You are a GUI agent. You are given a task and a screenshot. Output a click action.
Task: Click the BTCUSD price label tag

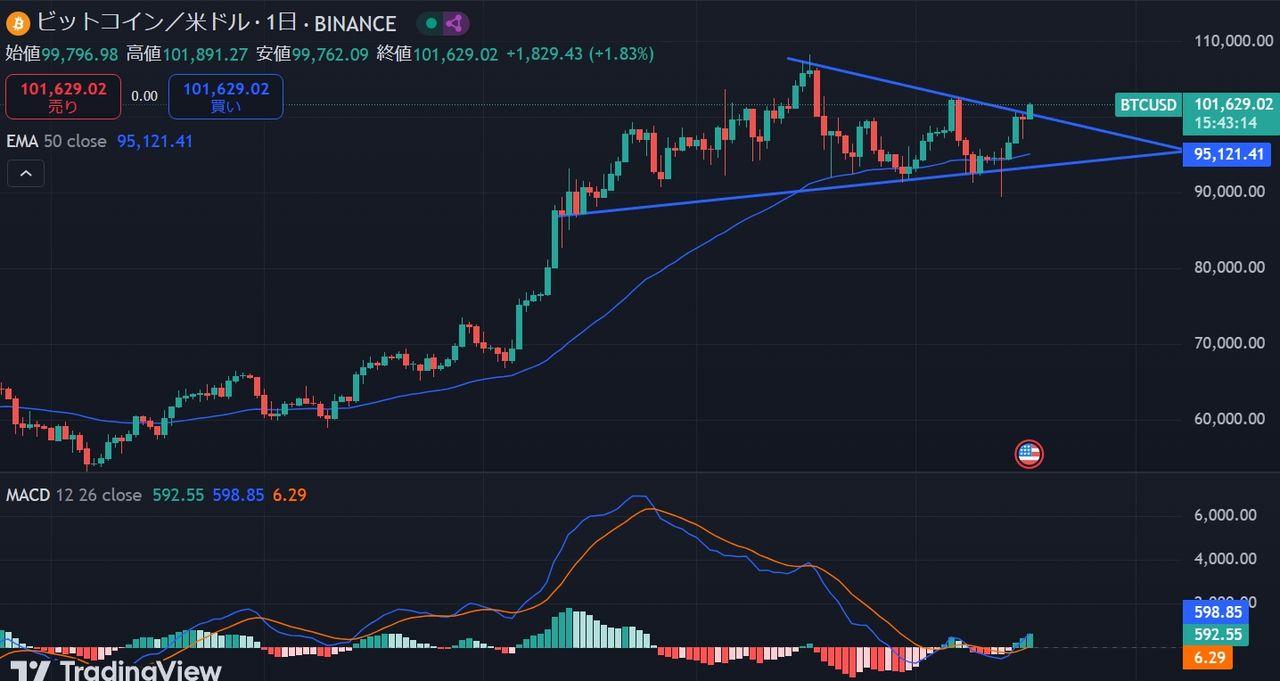pos(1146,104)
